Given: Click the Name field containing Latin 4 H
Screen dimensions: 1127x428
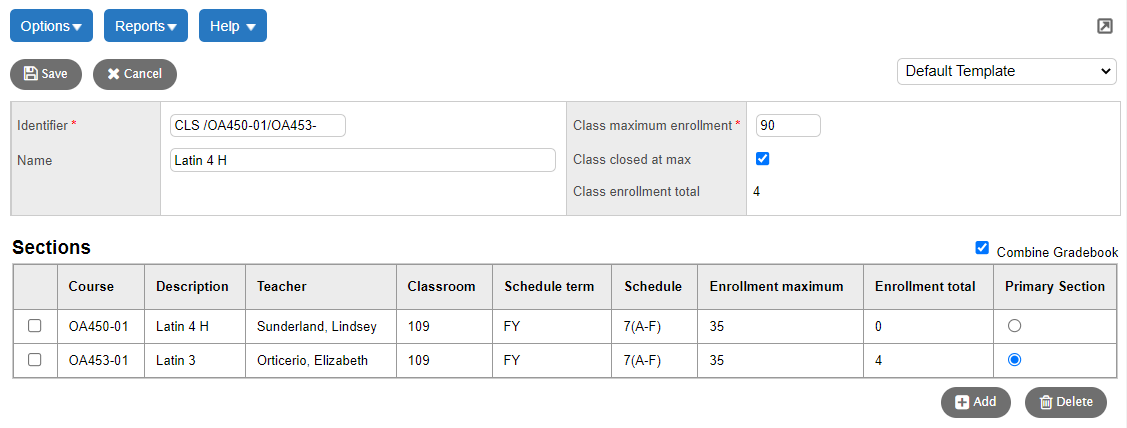Looking at the screenshot, I should tap(363, 160).
